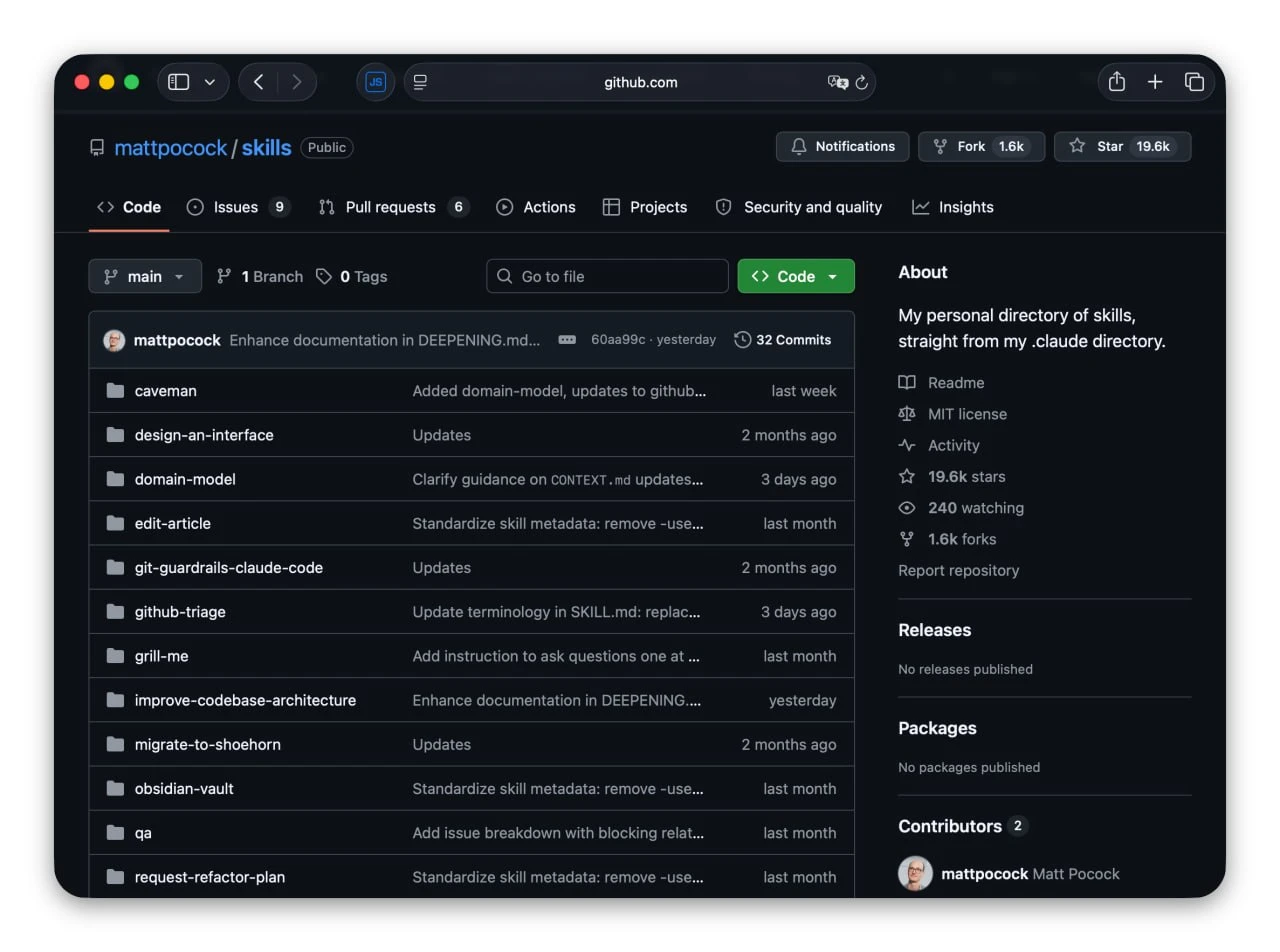The height and width of the screenshot is (952, 1280).
Task: Open the mattpocock owner link
Action: [x=171, y=148]
